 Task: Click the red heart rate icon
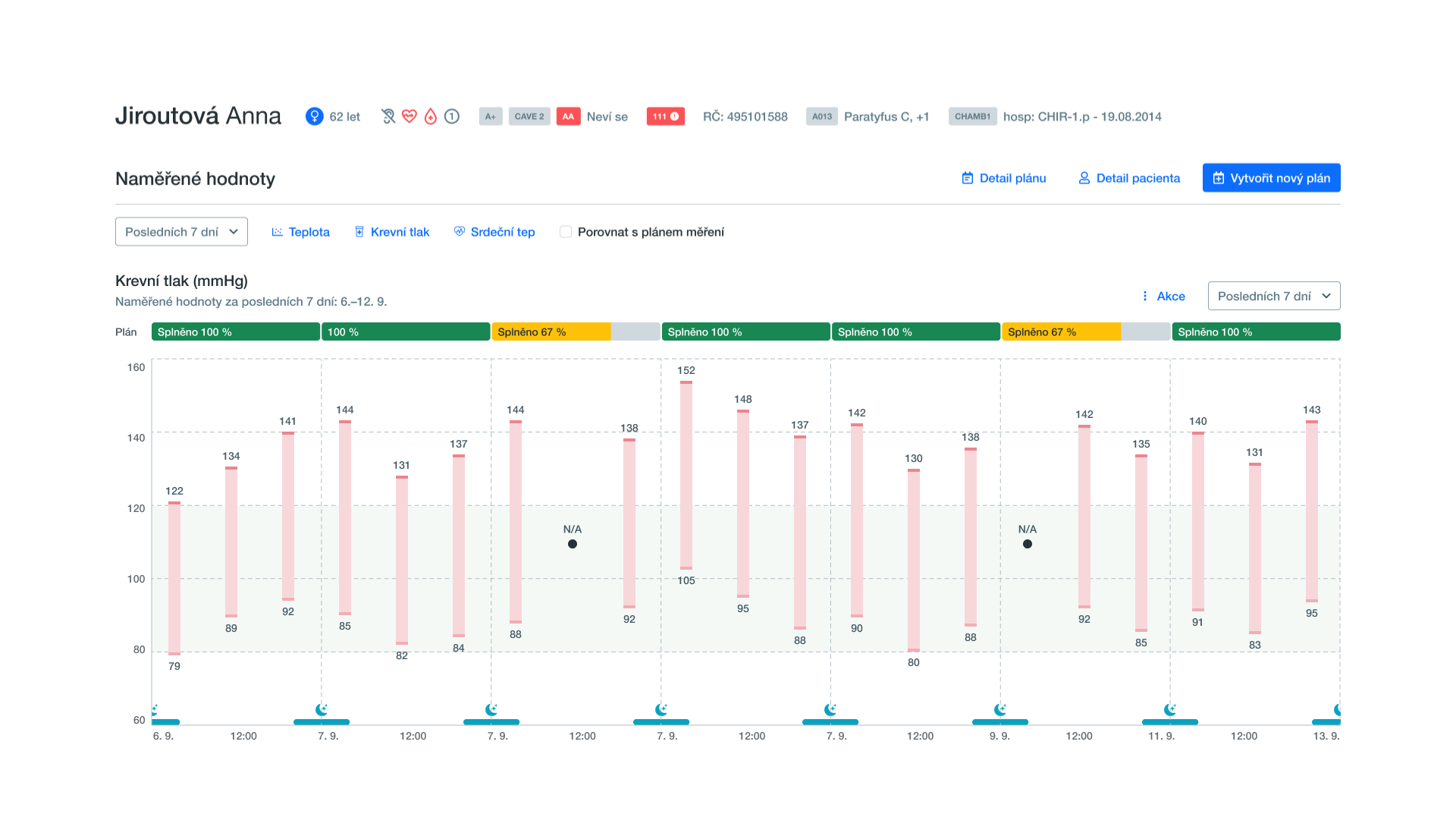[x=409, y=116]
